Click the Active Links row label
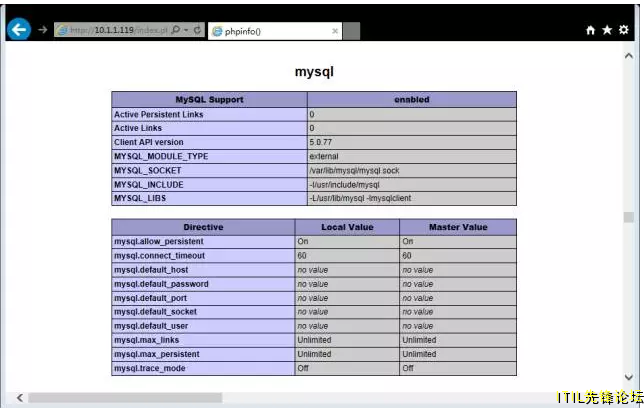The width and height of the screenshot is (644, 408). click(x=138, y=128)
